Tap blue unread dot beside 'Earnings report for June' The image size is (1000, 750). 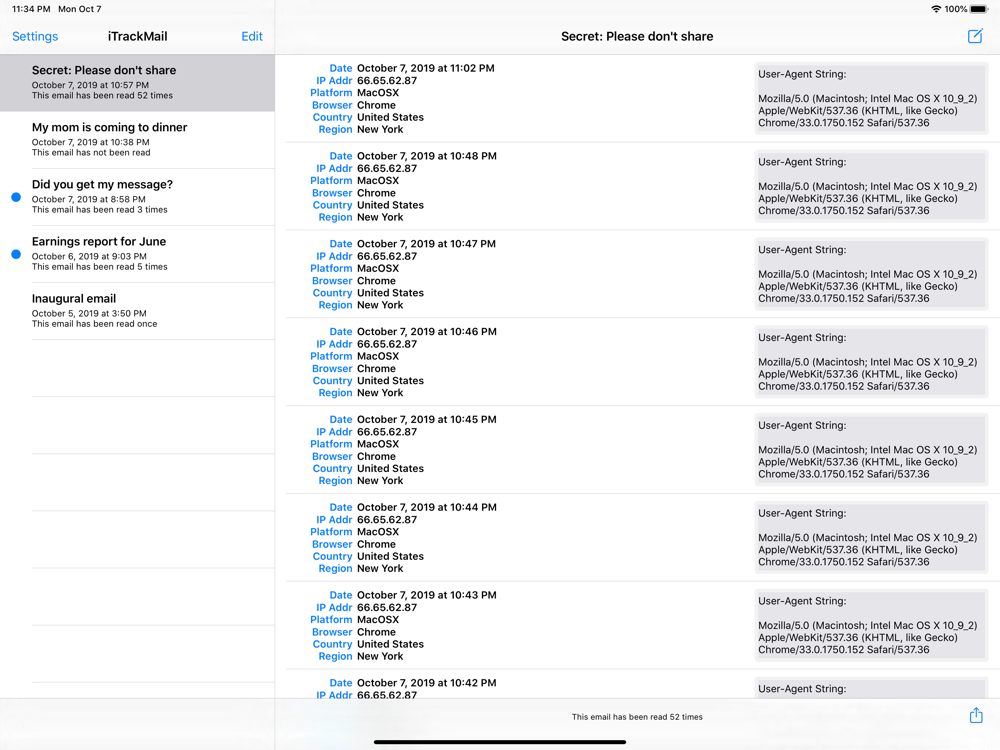point(16,254)
